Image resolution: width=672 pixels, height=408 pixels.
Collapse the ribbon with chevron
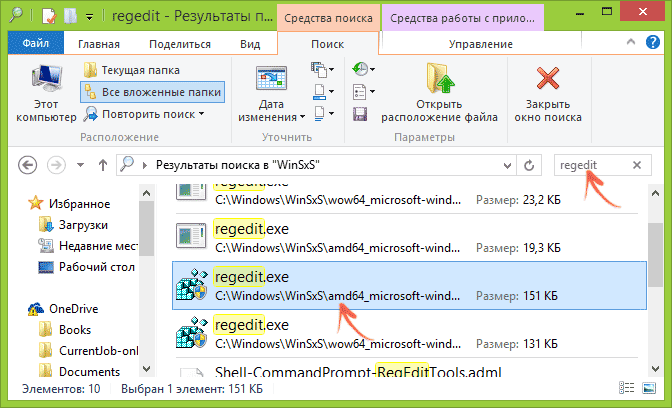point(631,42)
